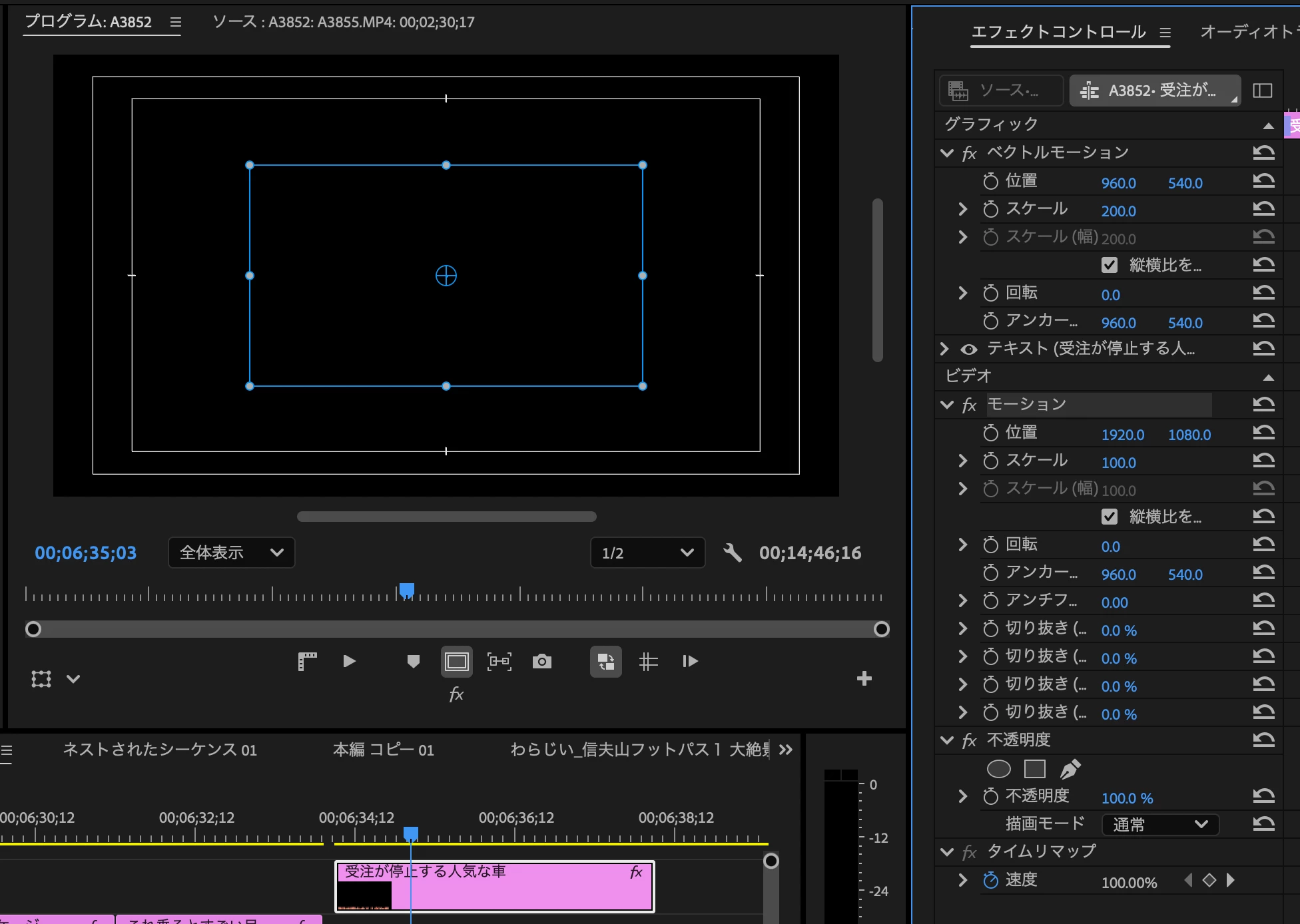Screen dimensions: 1300x924
Task: Open monitor settings wrench icon
Action: [732, 553]
